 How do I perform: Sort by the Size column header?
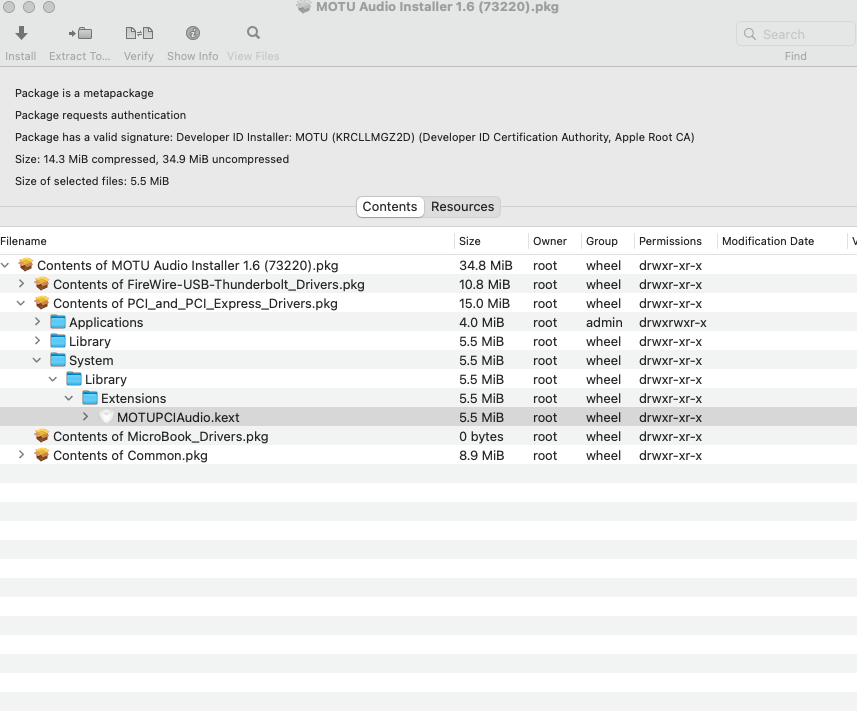[470, 241]
